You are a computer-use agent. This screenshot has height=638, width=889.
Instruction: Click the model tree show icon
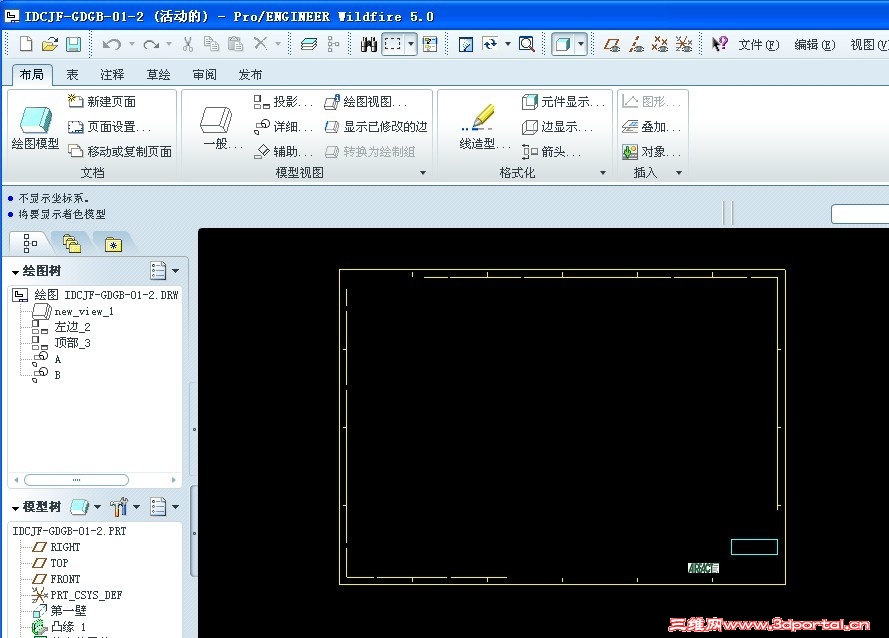(80, 506)
